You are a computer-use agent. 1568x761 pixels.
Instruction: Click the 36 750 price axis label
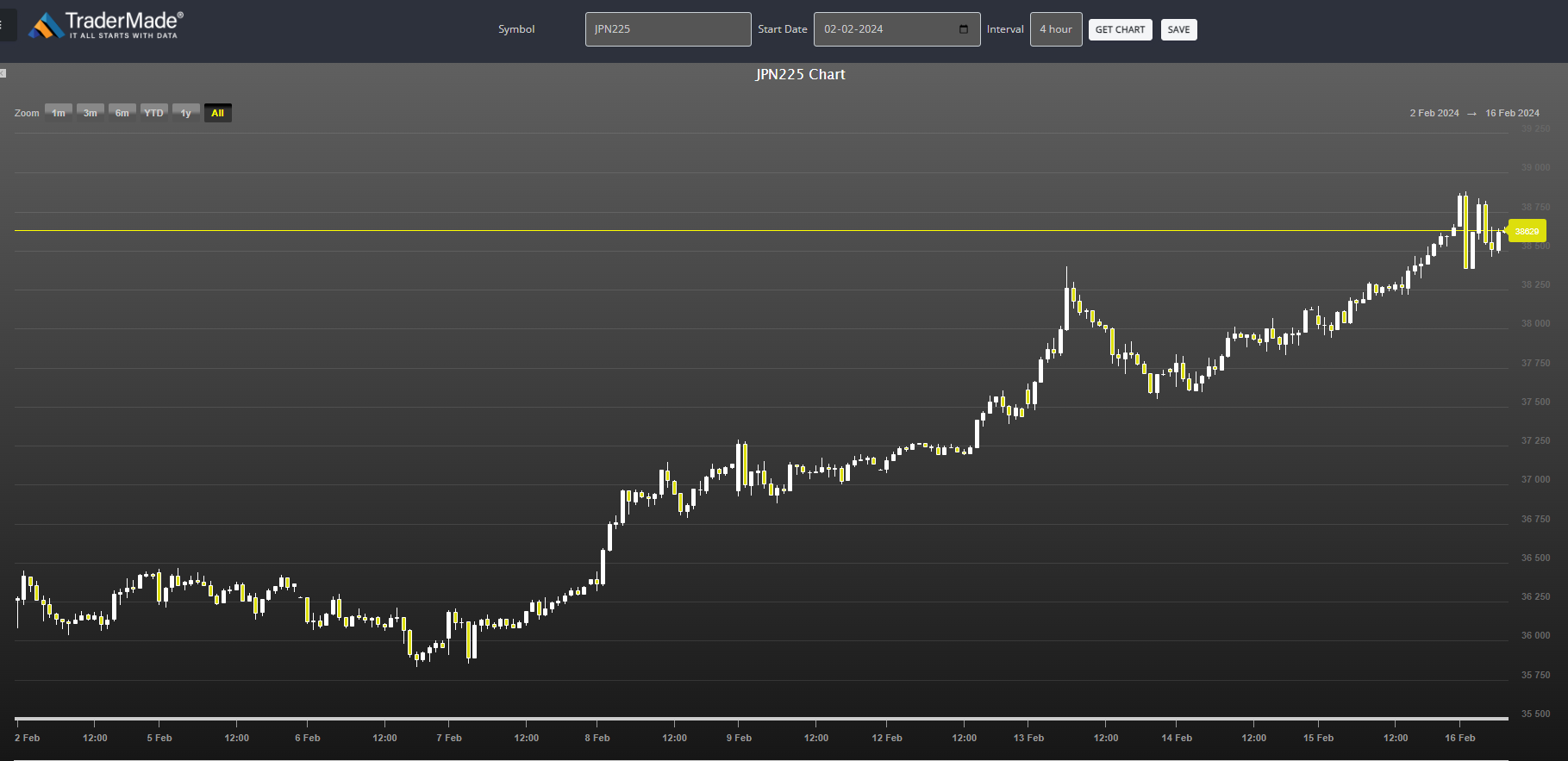(1535, 519)
